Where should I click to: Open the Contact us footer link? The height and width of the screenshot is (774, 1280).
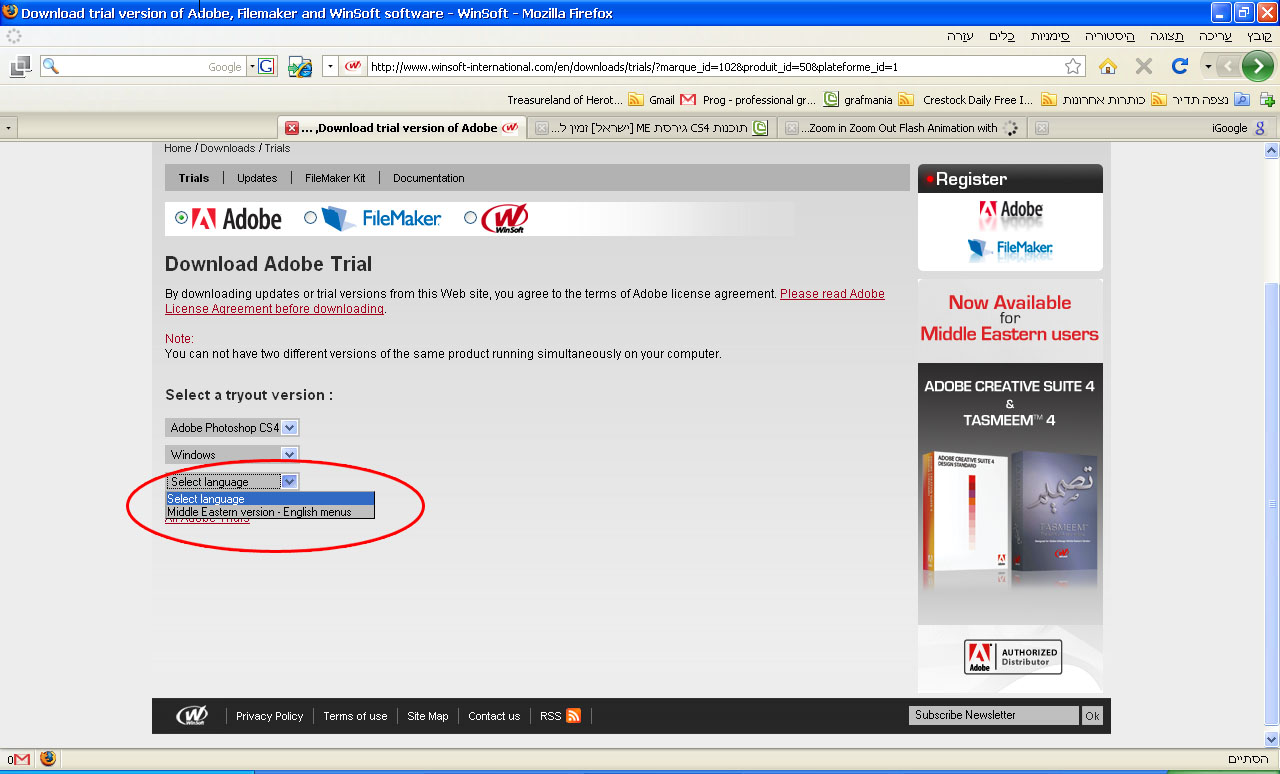tap(494, 716)
